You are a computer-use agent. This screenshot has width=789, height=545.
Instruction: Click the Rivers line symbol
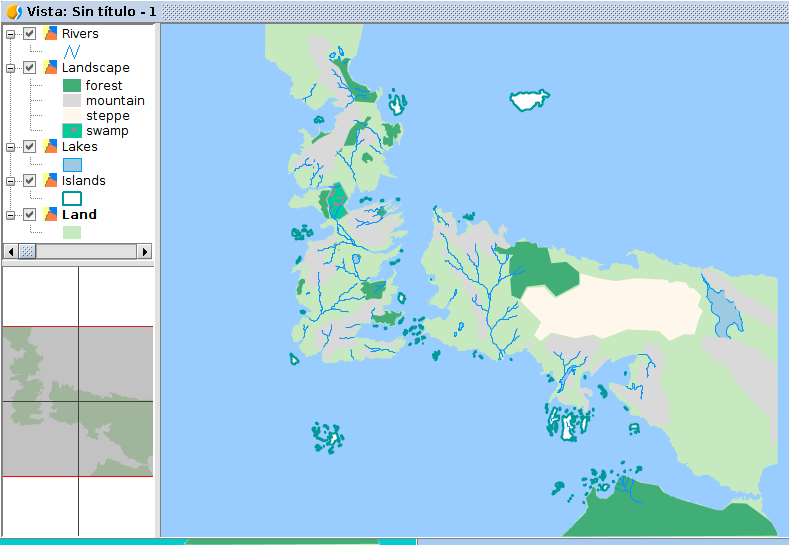click(x=72, y=51)
